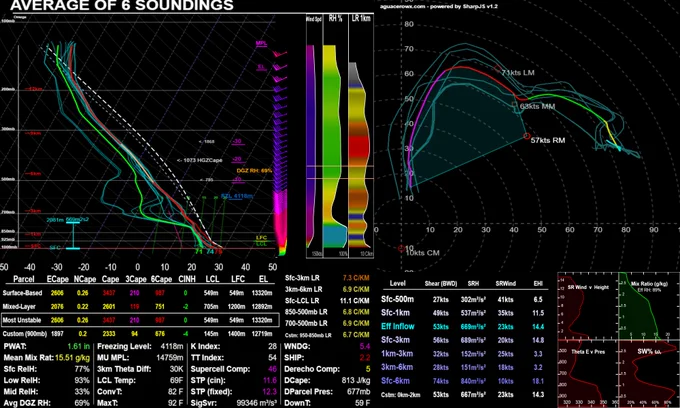Viewport: 680px width, 408px height.
Task: Select the 1km-3km shear row label
Action: (397, 354)
